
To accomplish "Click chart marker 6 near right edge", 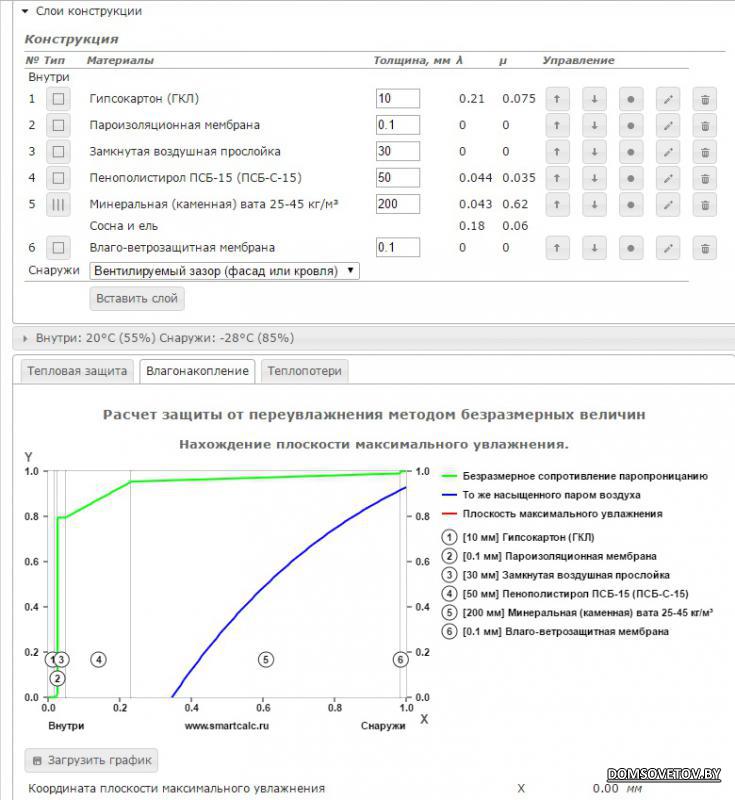I will point(400,660).
